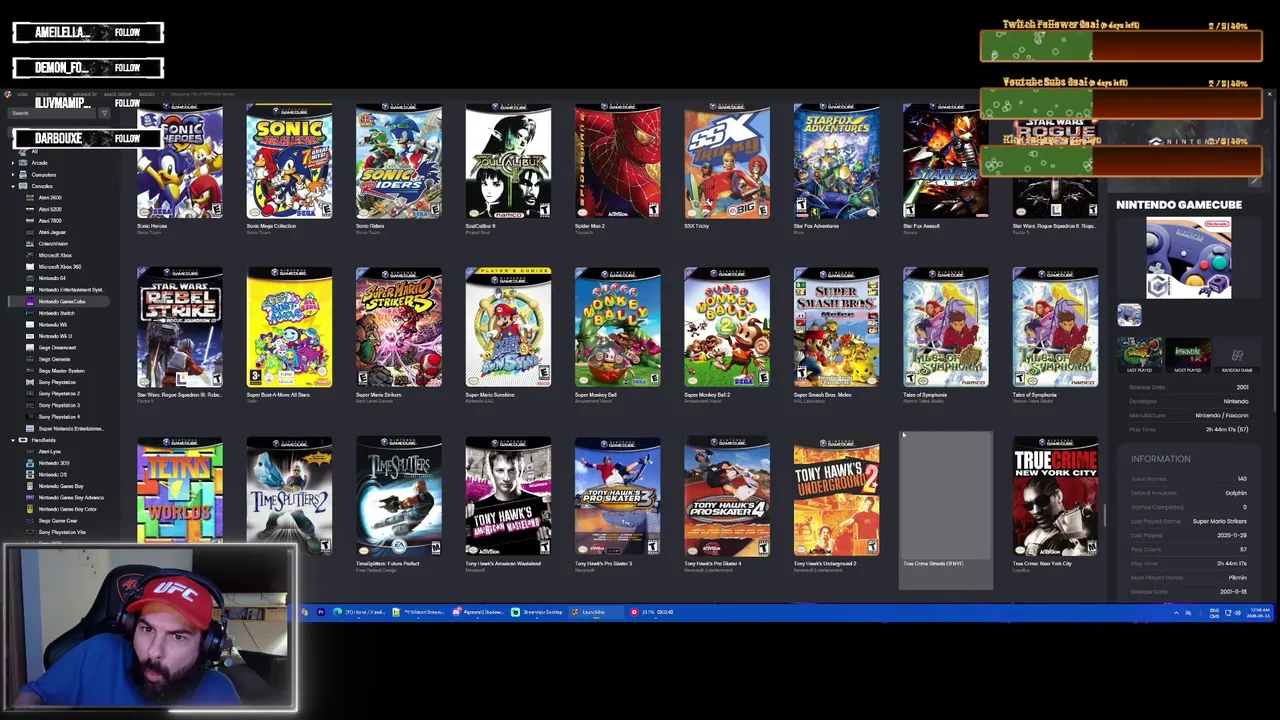This screenshot has width=1280, height=720.
Task: Select Super Monkey Ball 2 cover
Action: (x=727, y=327)
